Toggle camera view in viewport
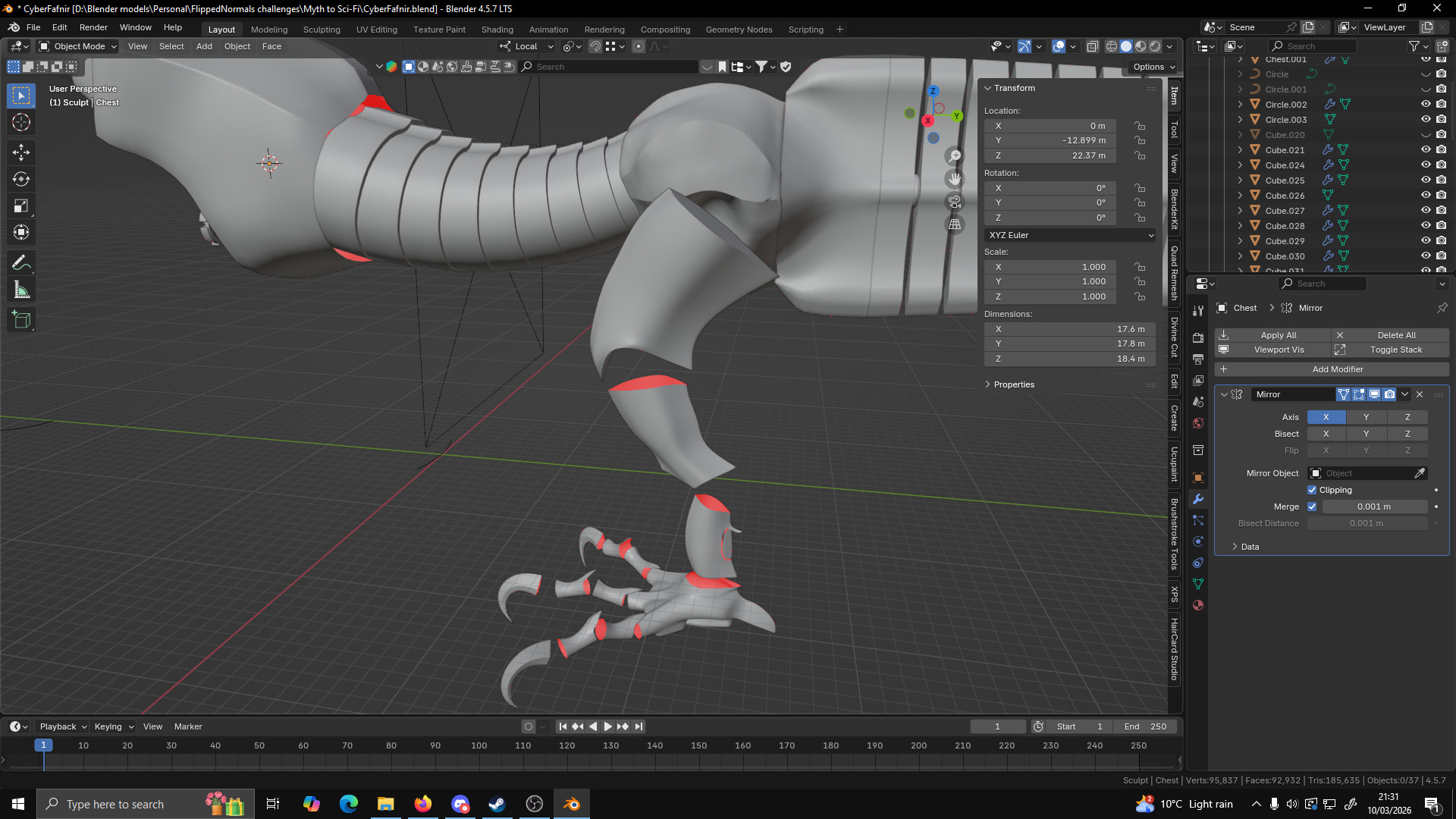The height and width of the screenshot is (819, 1456). 955,202
